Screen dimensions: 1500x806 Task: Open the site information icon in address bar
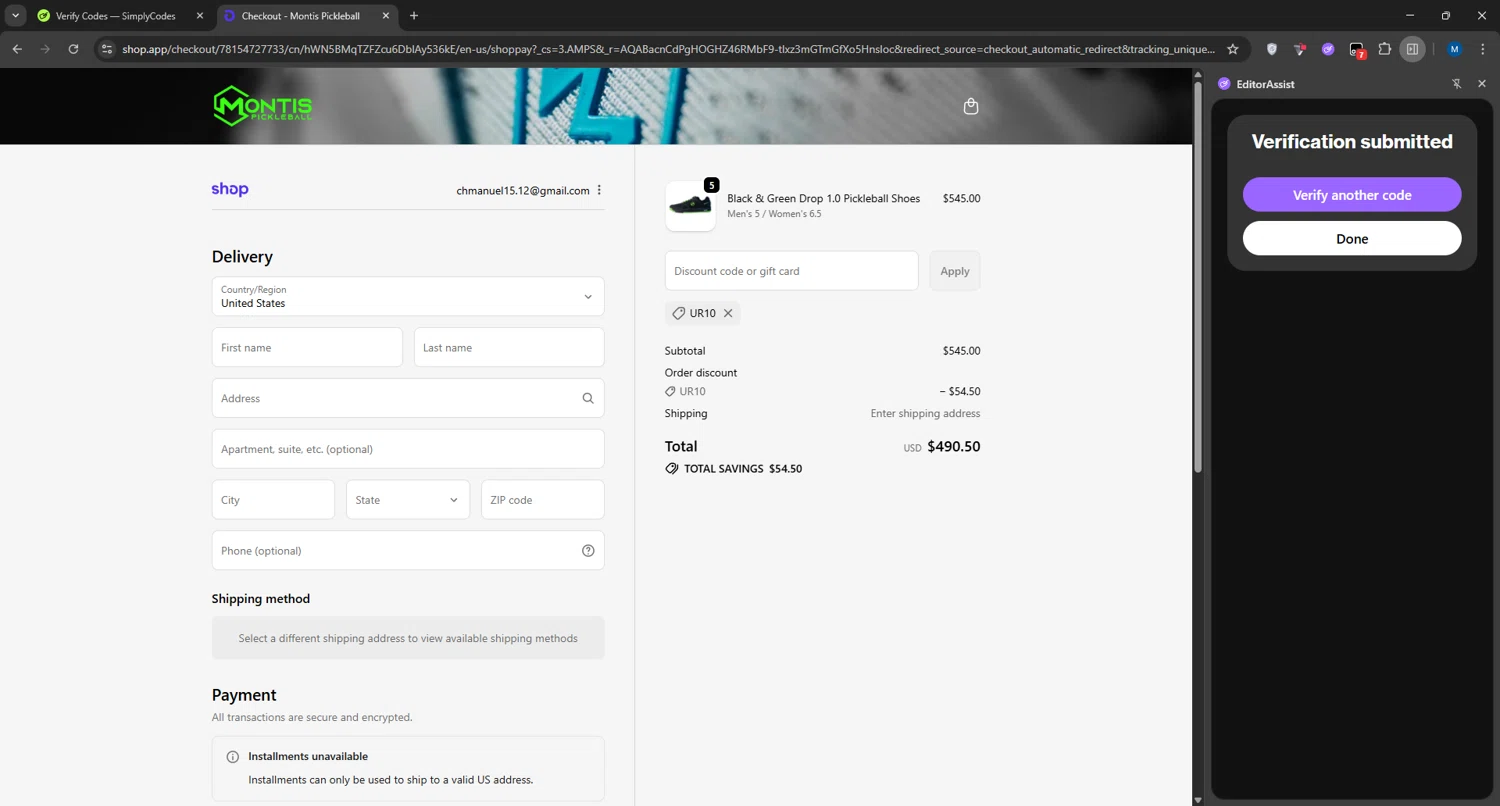[107, 49]
